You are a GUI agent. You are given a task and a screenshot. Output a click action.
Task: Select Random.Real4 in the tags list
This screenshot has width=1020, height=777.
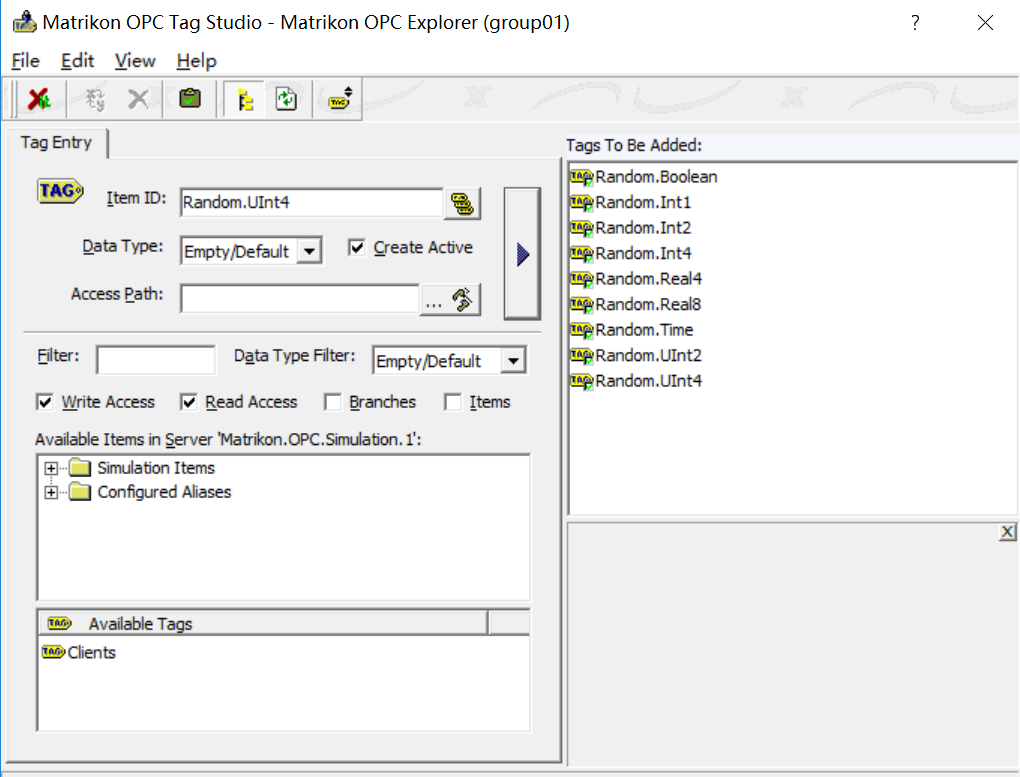(649, 279)
